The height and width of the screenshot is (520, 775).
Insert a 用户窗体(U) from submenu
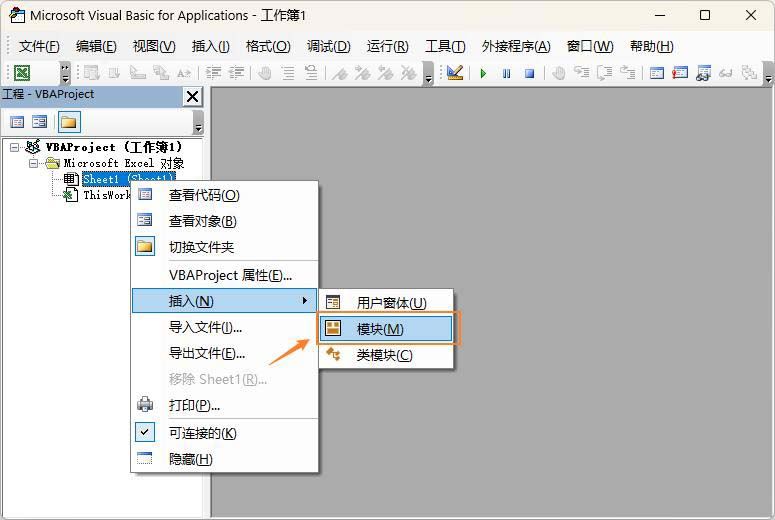386,303
